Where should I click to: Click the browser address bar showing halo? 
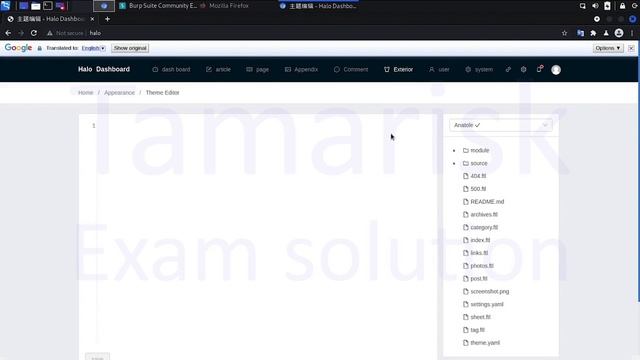[x=302, y=33]
